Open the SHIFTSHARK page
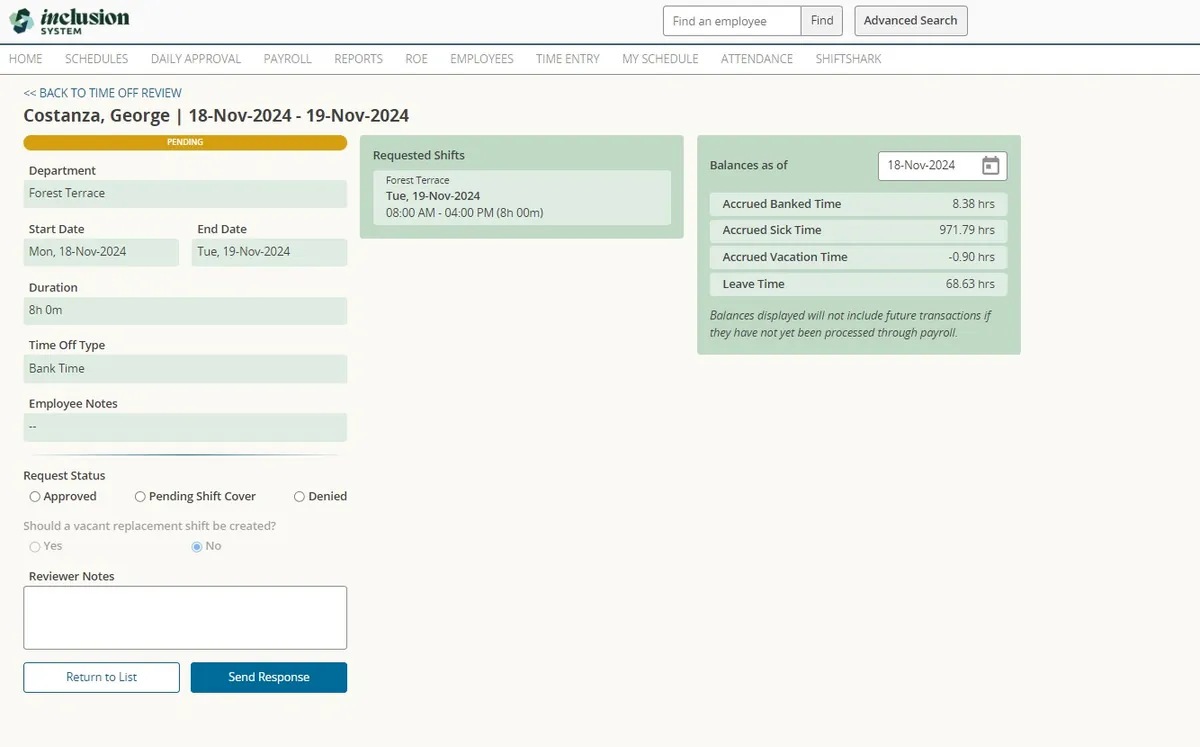Viewport: 1200px width, 747px height. point(847,59)
